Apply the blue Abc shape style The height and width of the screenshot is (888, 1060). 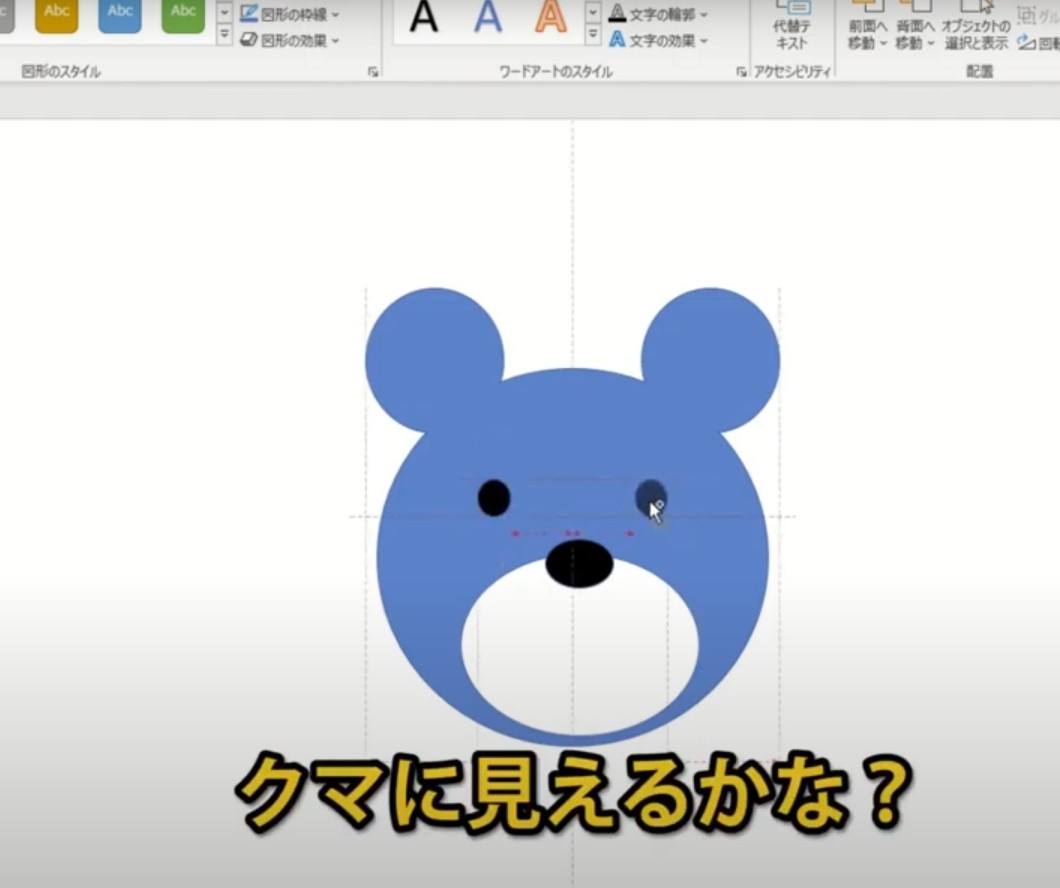119,14
